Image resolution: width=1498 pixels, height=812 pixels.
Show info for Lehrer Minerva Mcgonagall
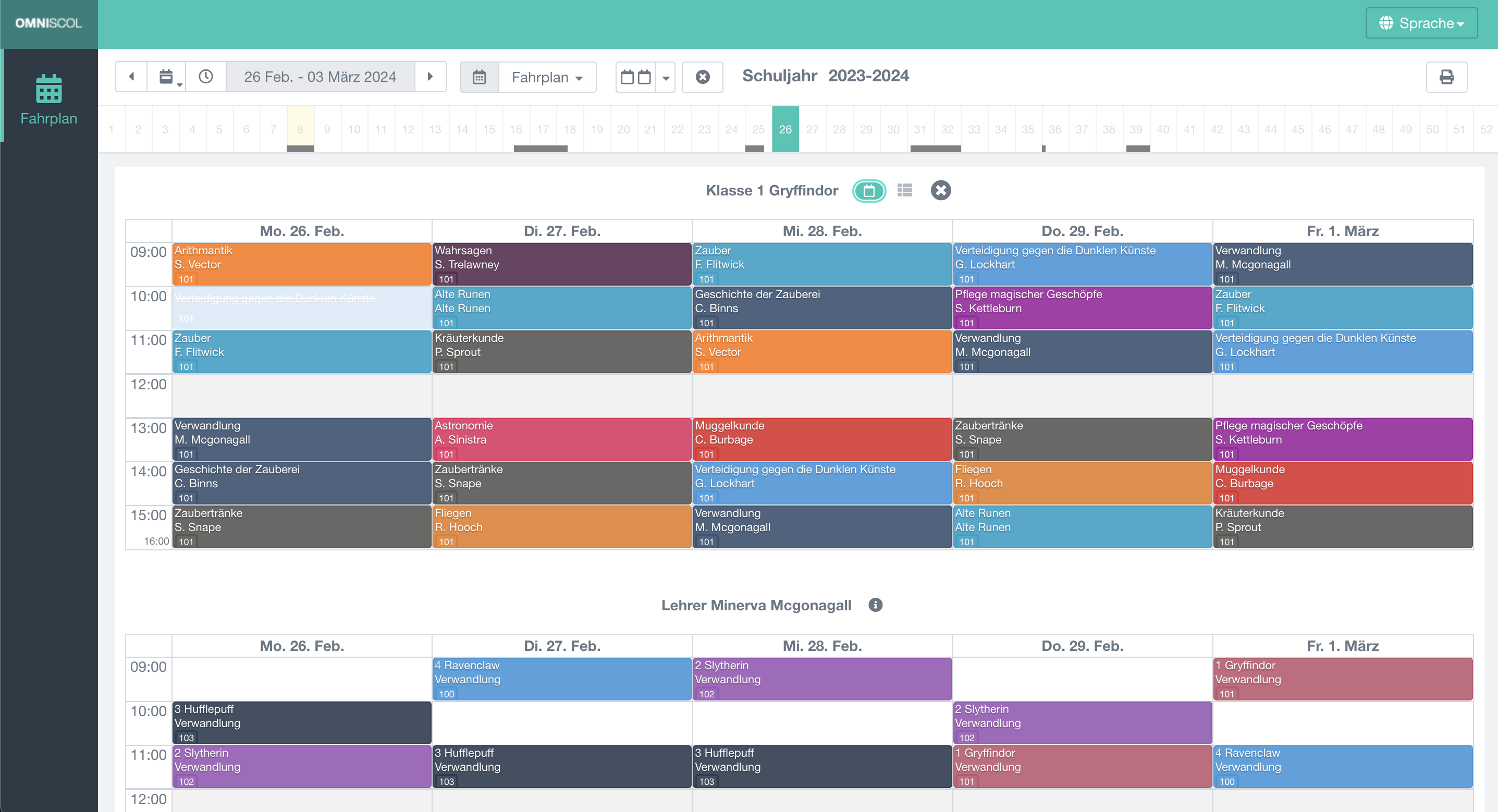[875, 605]
